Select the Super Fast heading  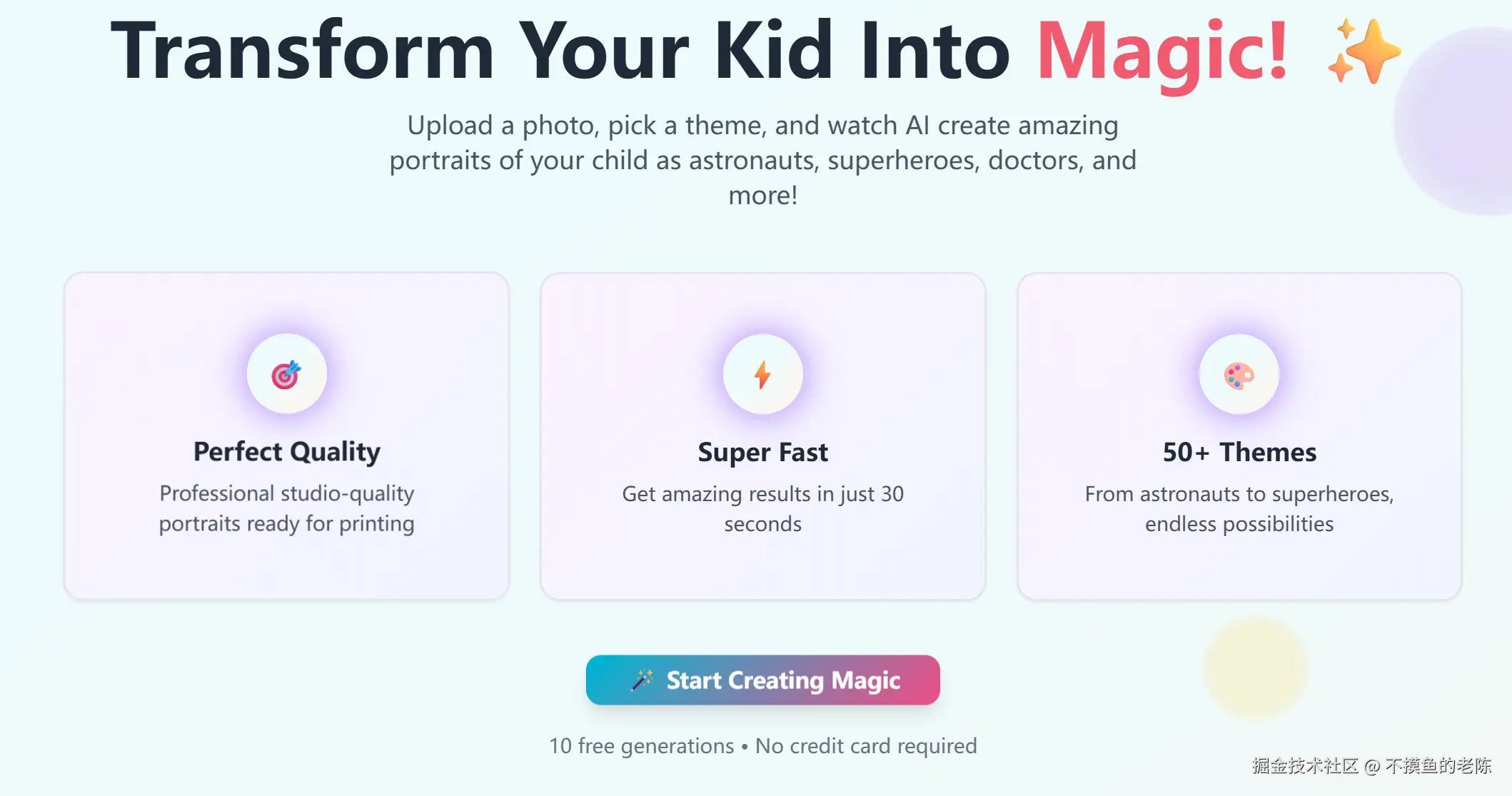click(763, 453)
